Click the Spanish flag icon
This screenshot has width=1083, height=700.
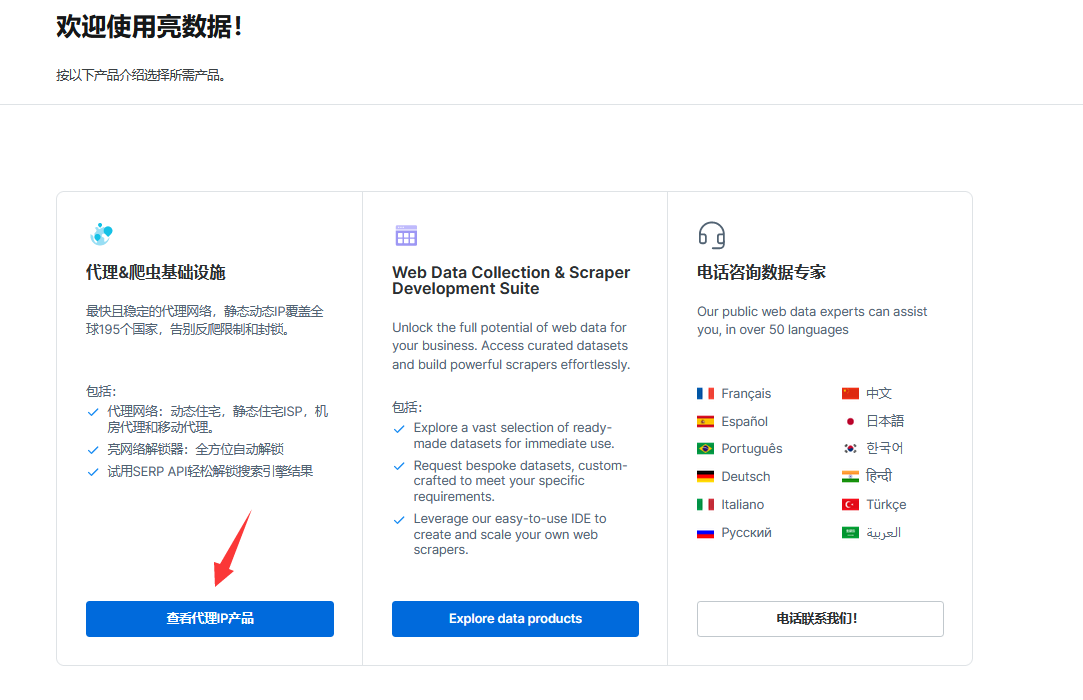click(705, 422)
